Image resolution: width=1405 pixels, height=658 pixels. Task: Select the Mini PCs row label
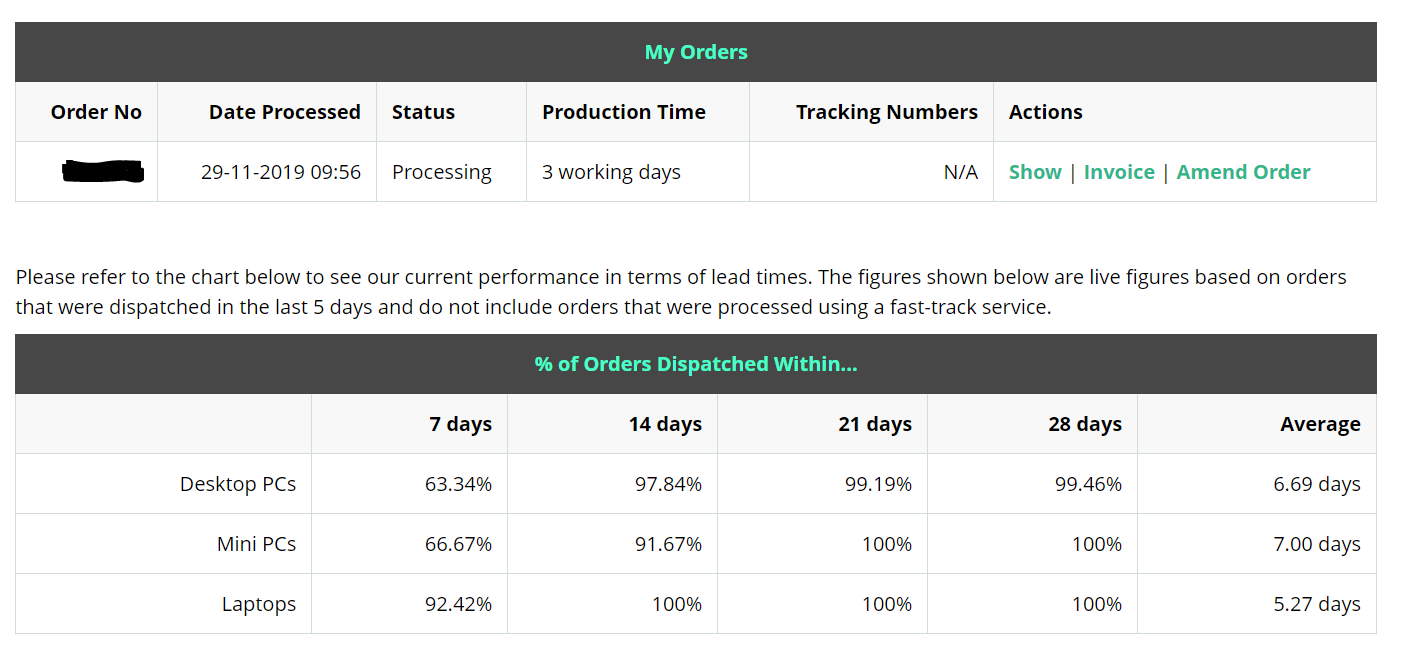[x=256, y=544]
